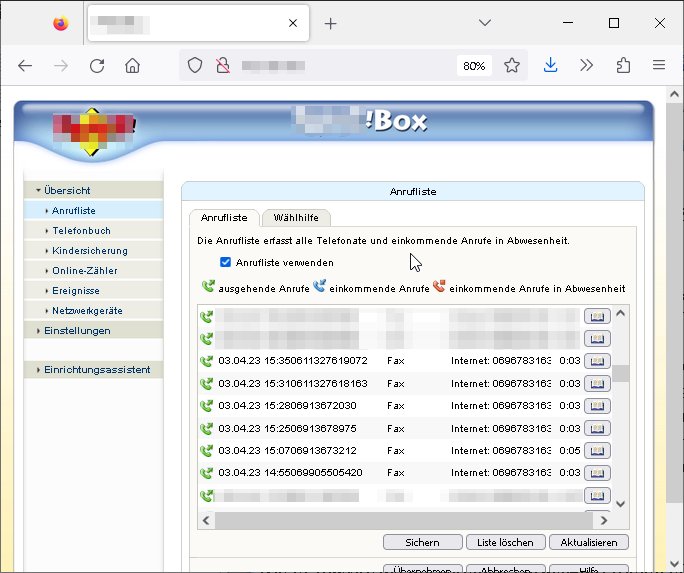Viewport: 684px width, 573px height.
Task: Select the Anrufliste tab
Action: (x=224, y=217)
